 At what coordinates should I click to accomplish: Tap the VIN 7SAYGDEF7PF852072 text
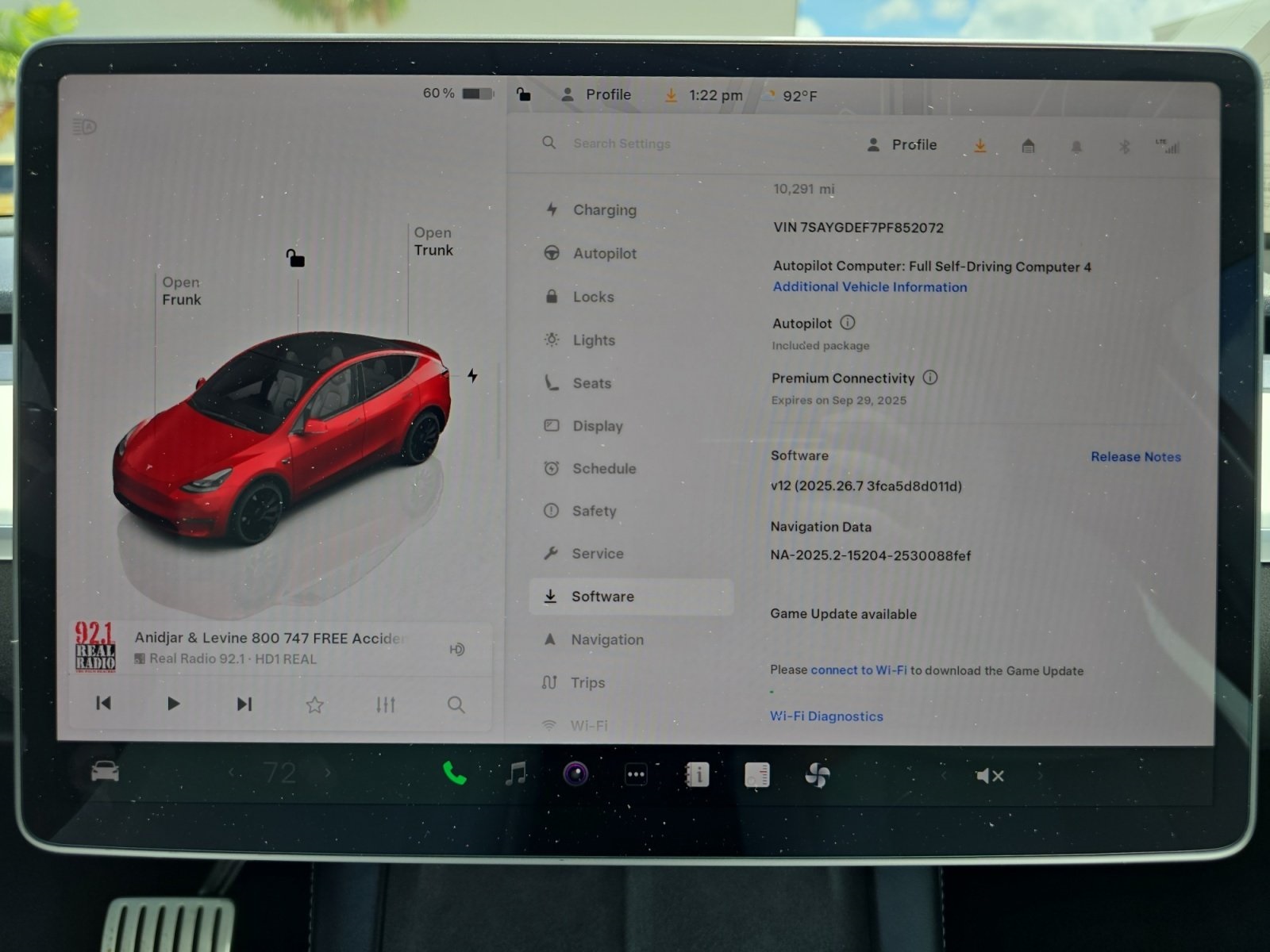pos(858,228)
